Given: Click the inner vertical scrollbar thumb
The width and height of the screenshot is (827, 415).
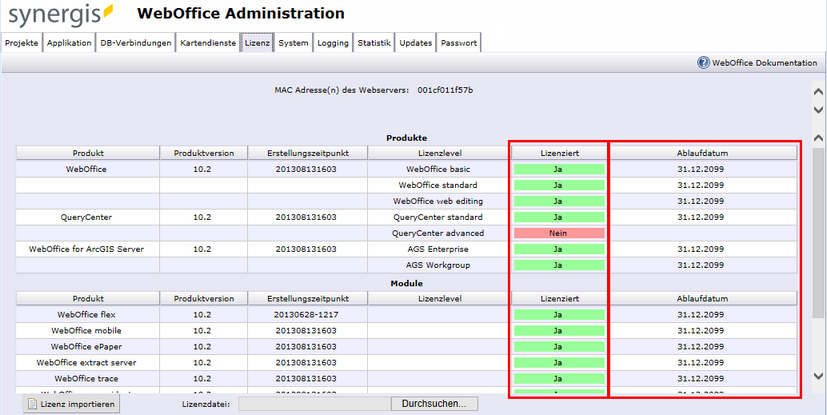Looking at the screenshot, I should (818, 232).
